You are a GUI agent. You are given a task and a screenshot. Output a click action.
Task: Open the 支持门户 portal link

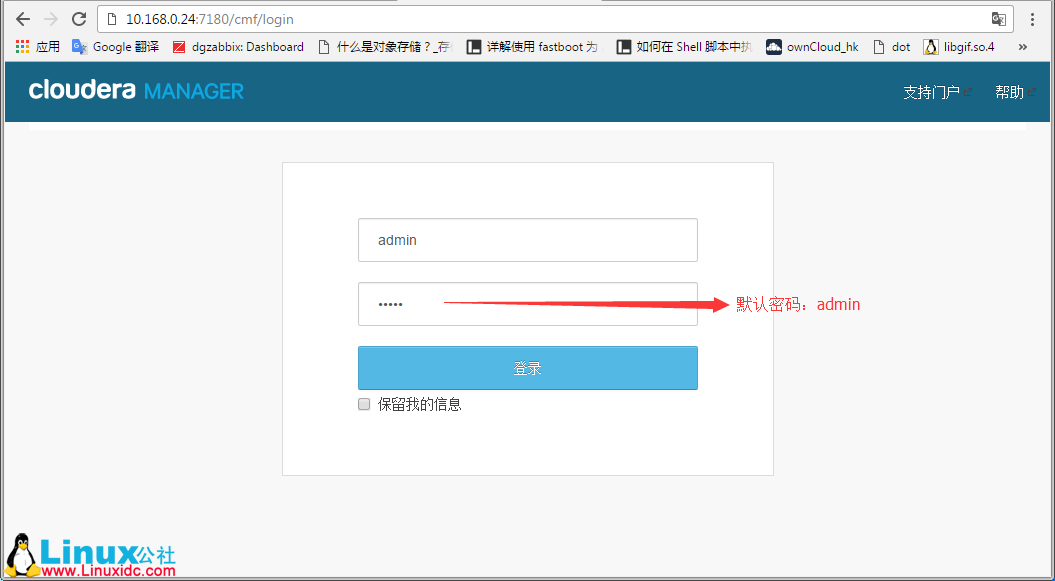point(934,91)
